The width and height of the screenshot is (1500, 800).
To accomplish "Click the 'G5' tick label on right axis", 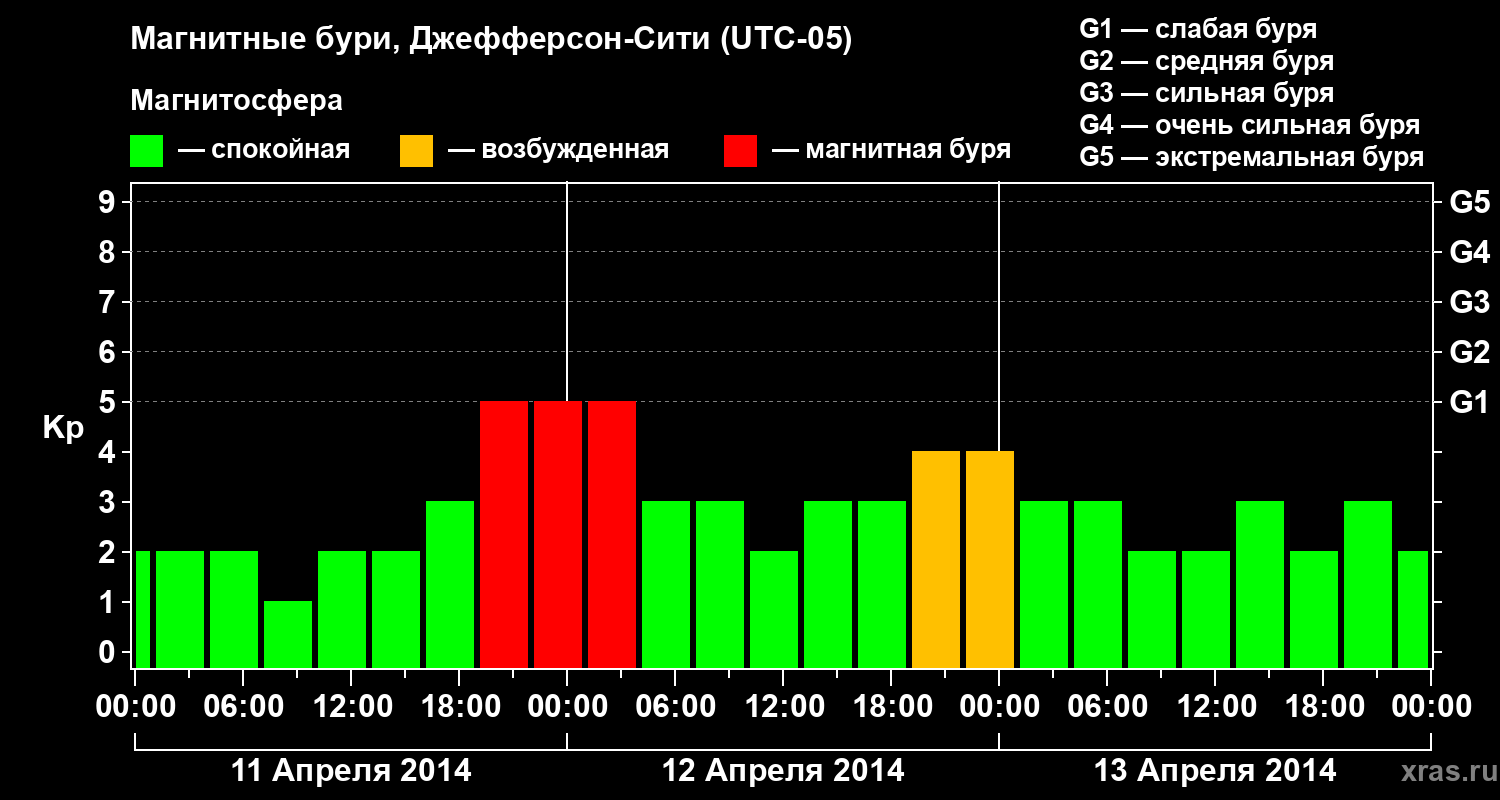I will (x=1470, y=202).
